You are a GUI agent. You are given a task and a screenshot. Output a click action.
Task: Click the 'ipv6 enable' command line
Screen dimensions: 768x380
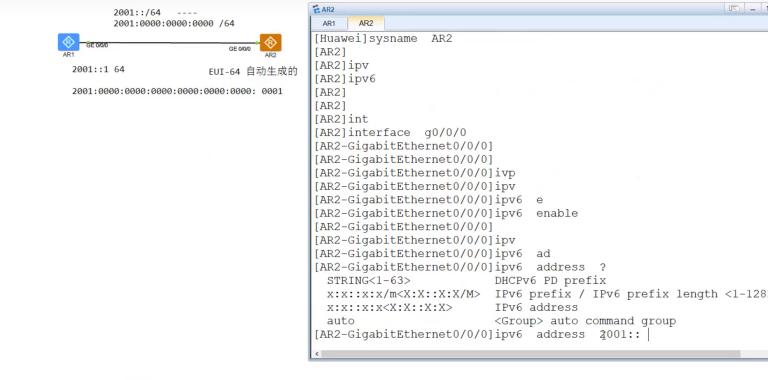(x=446, y=214)
